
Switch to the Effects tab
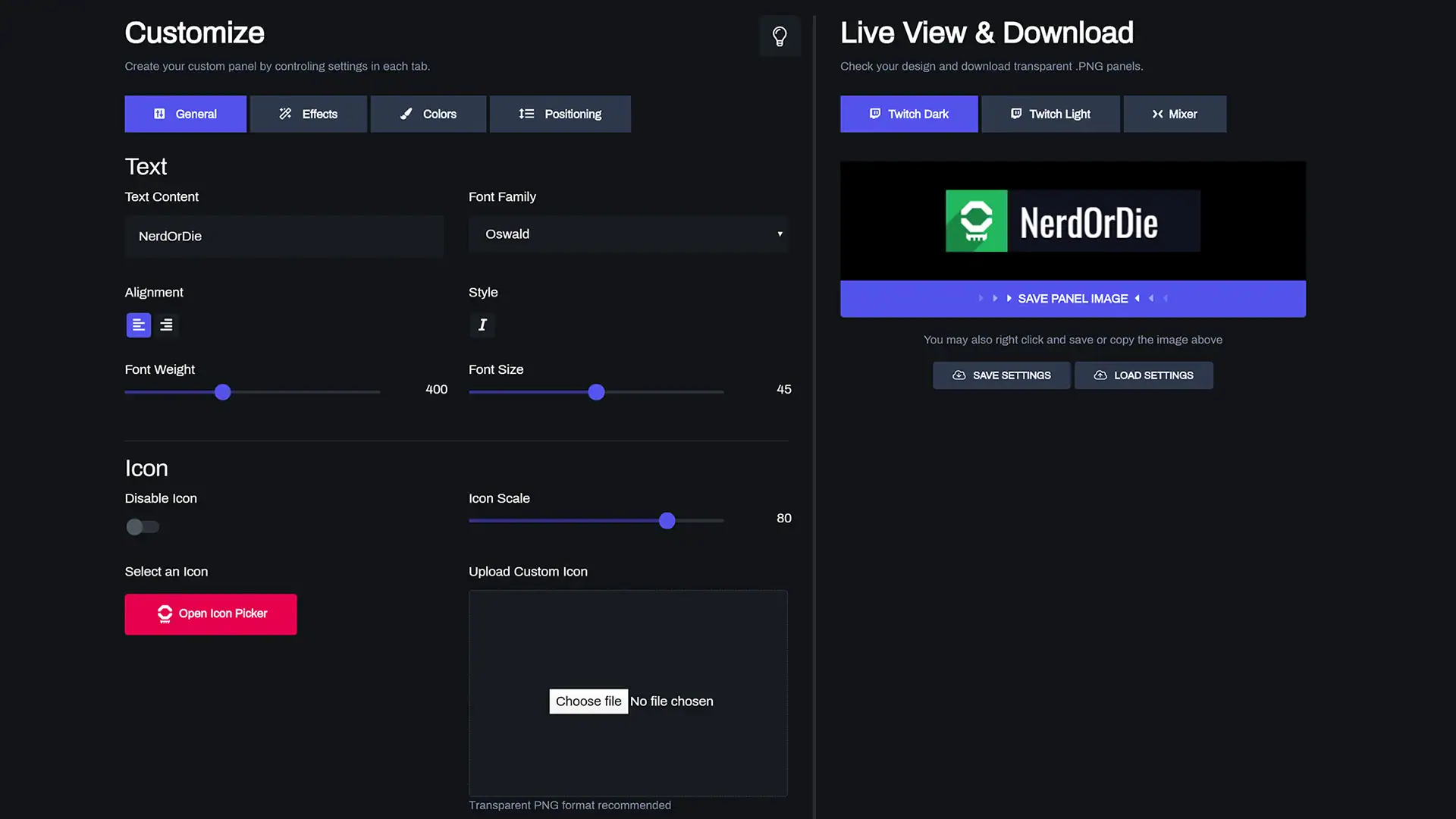click(x=309, y=114)
